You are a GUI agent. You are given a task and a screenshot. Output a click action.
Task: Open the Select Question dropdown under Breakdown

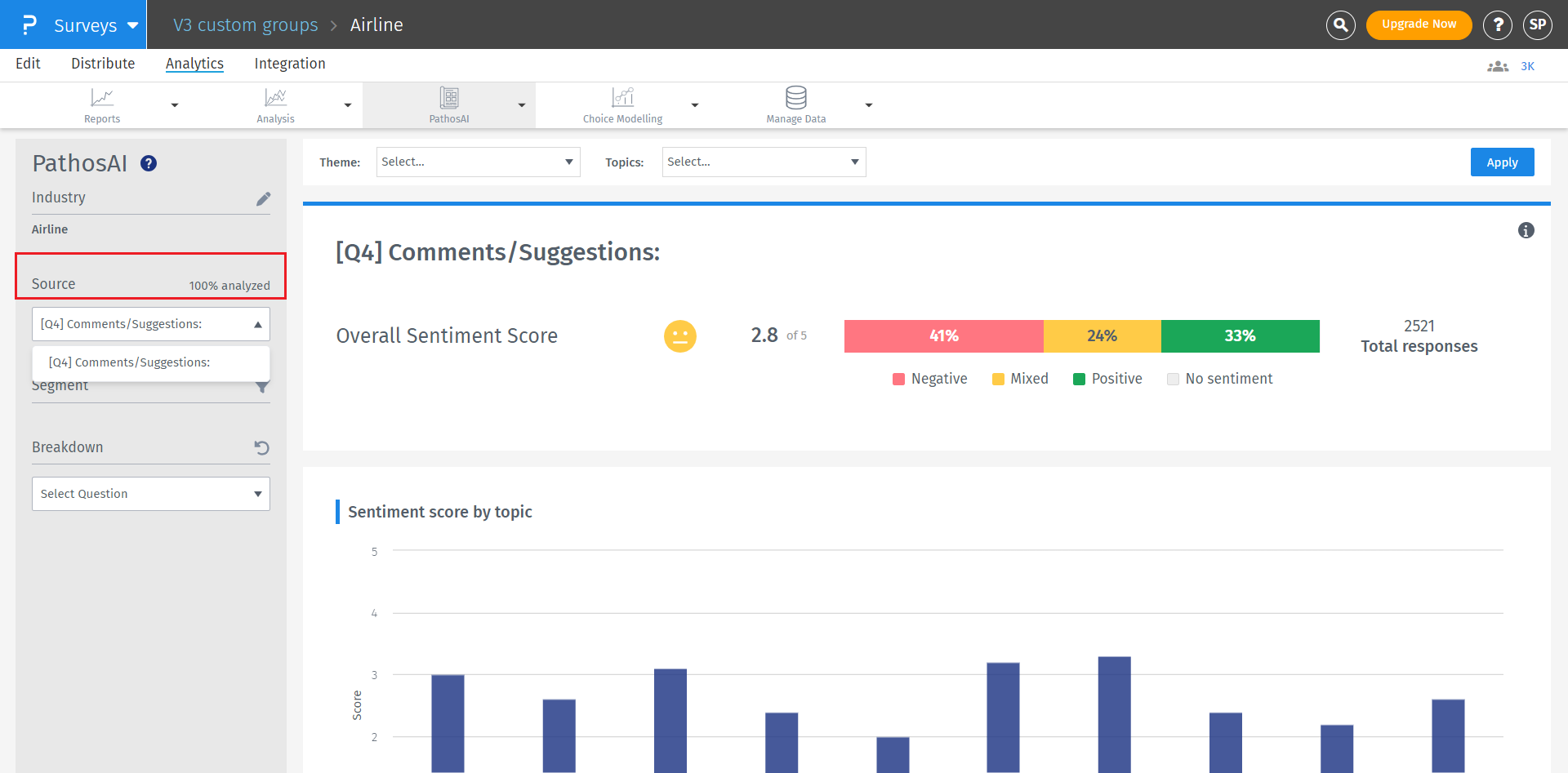[x=150, y=493]
